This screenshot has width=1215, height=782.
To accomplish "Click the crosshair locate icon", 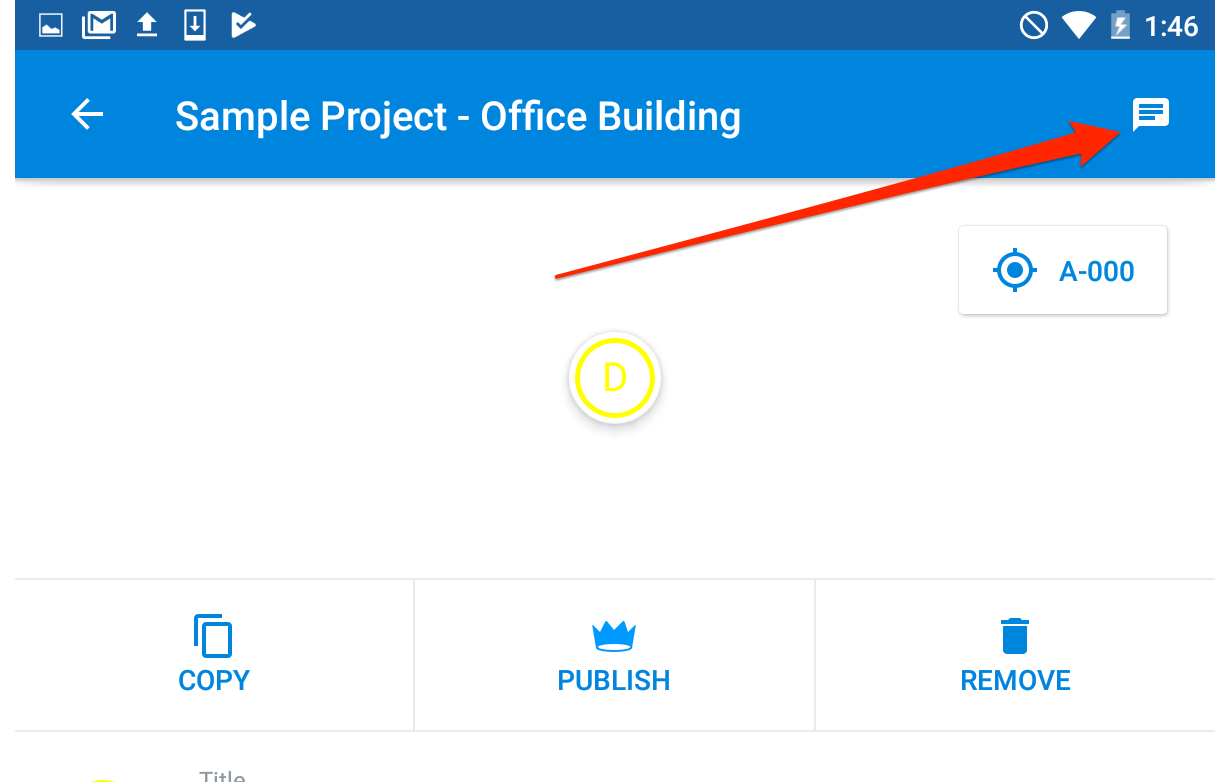I will click(x=1015, y=271).
